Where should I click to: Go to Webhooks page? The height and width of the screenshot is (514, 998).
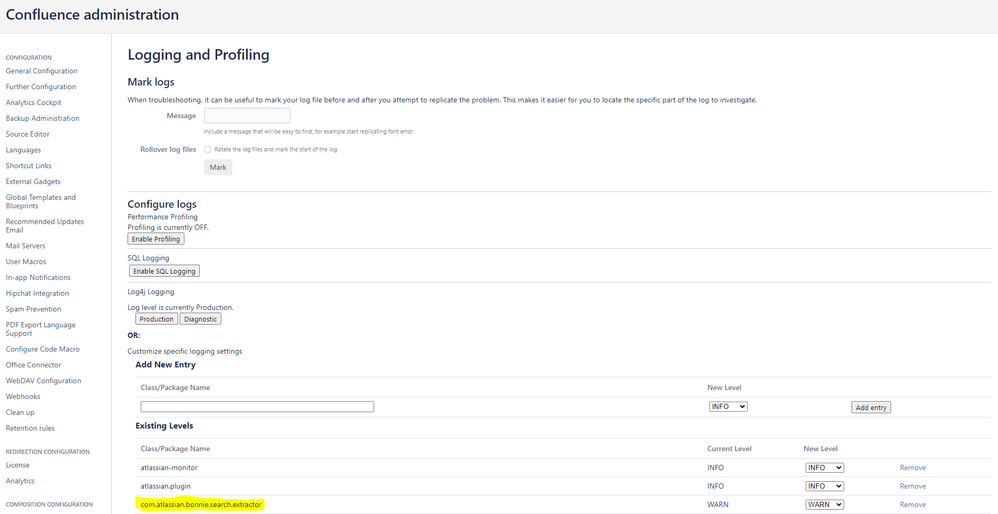pyautogui.click(x=23, y=397)
